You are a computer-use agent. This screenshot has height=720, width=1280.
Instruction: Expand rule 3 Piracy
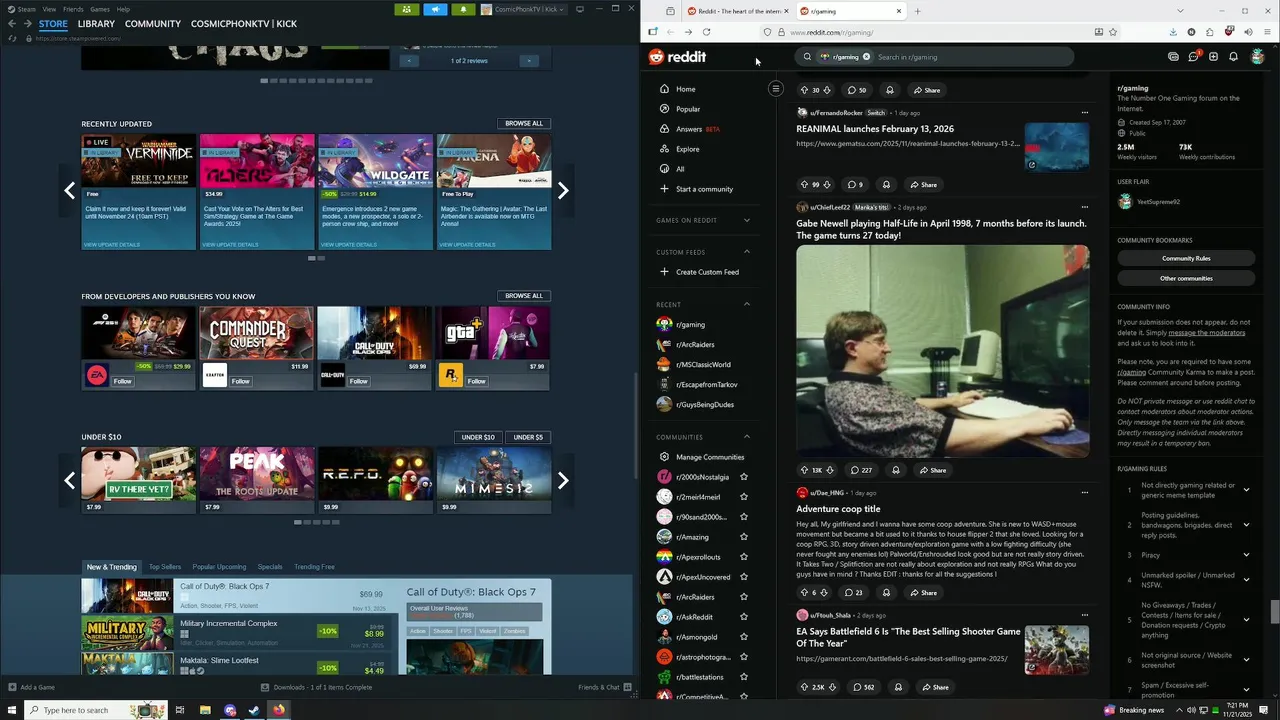point(1246,555)
